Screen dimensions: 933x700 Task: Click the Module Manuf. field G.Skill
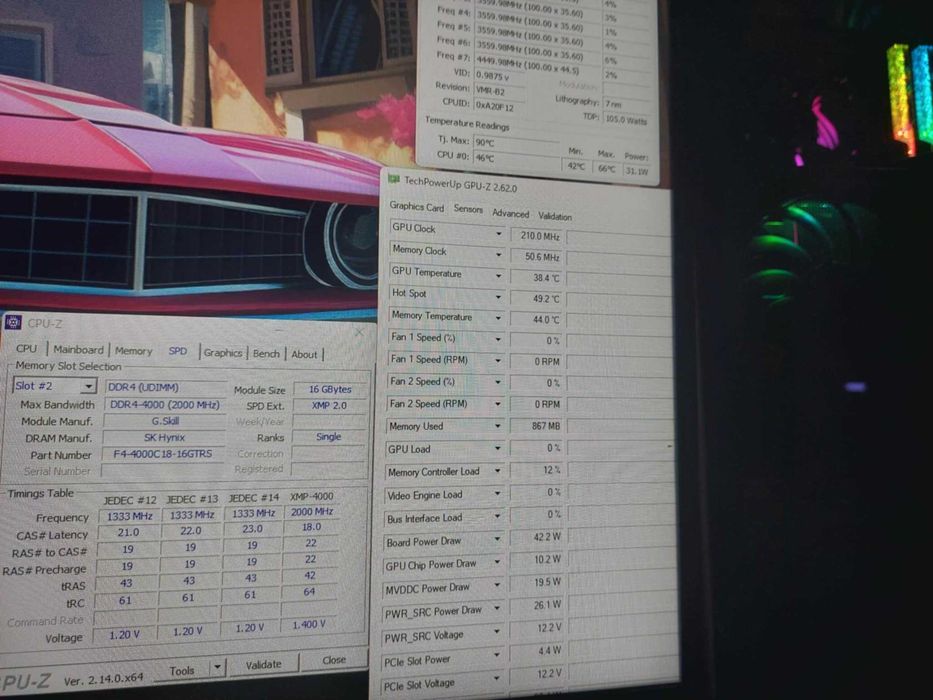point(164,421)
